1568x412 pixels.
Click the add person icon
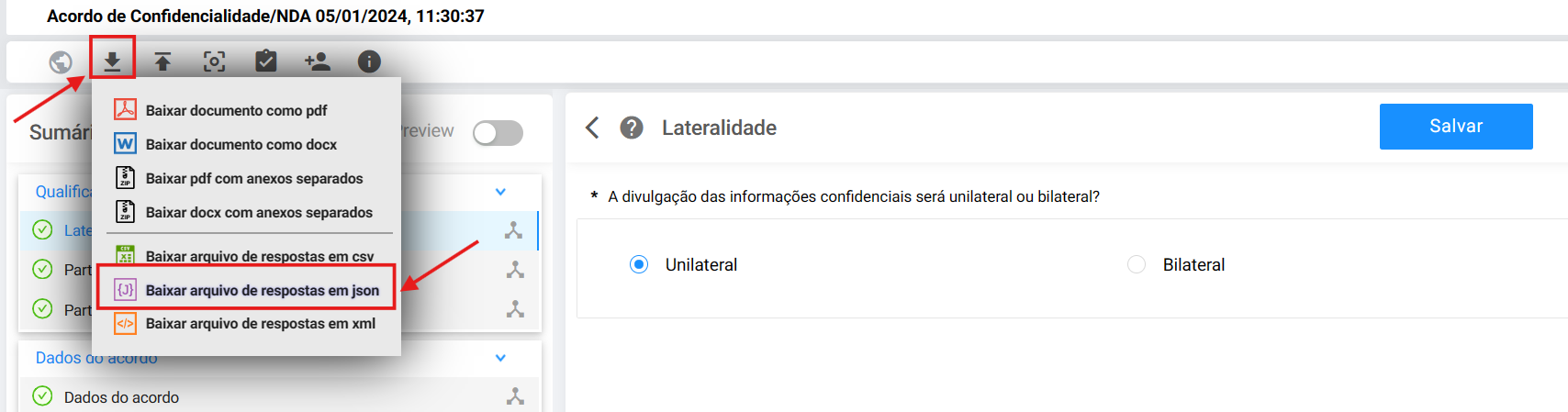pos(318,61)
